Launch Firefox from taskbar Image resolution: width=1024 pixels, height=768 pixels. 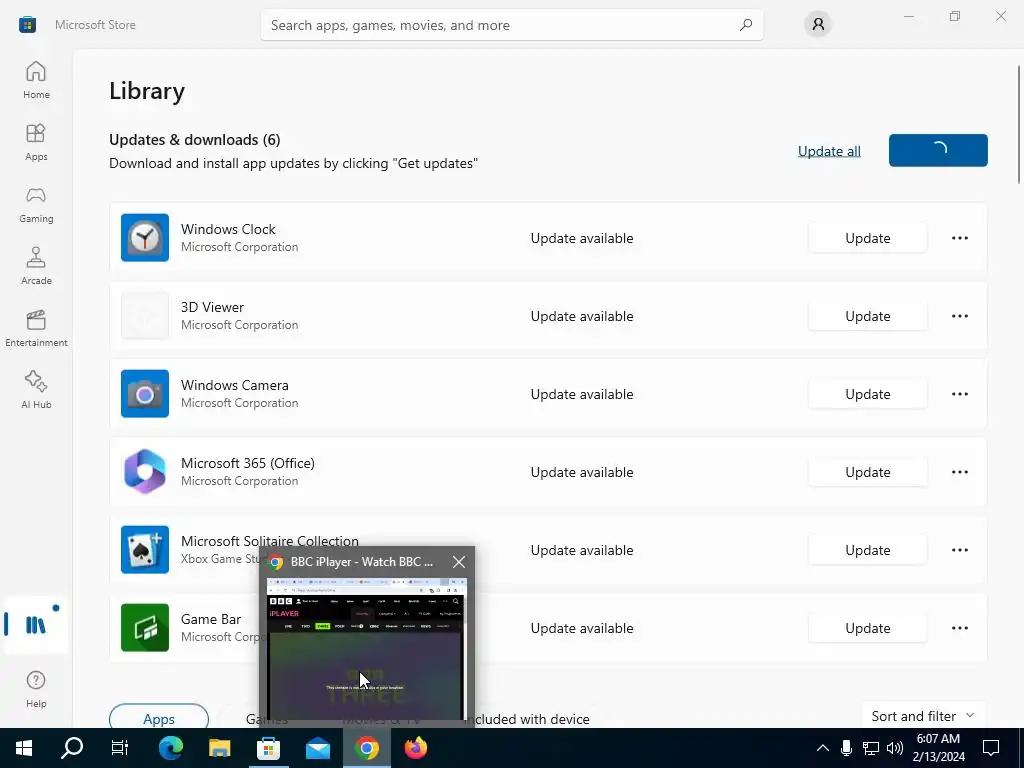click(x=416, y=748)
